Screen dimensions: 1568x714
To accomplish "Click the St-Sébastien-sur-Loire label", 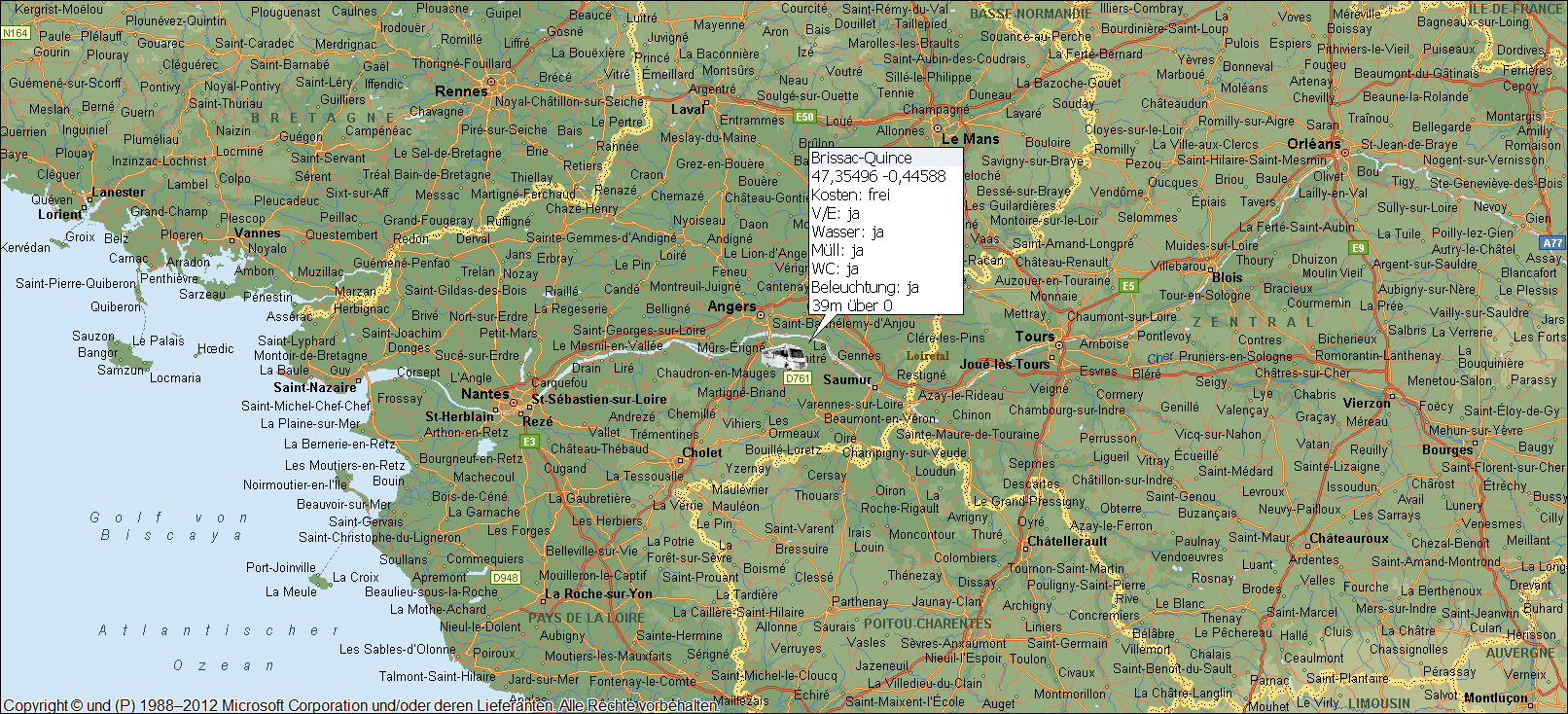I will tap(599, 399).
